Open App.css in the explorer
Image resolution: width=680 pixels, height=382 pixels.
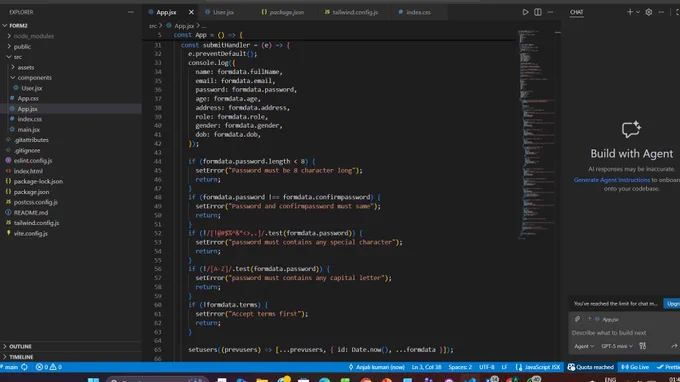tap(28, 98)
